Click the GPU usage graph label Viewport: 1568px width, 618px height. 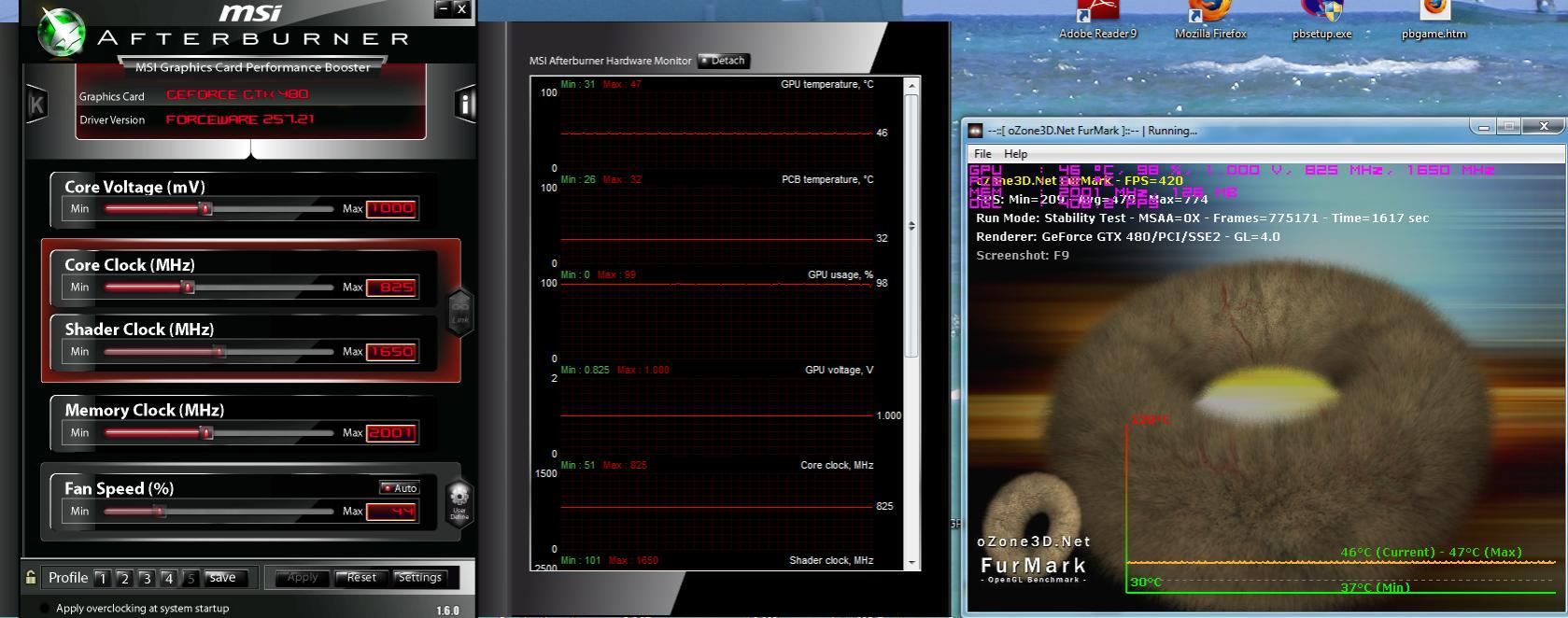point(841,275)
